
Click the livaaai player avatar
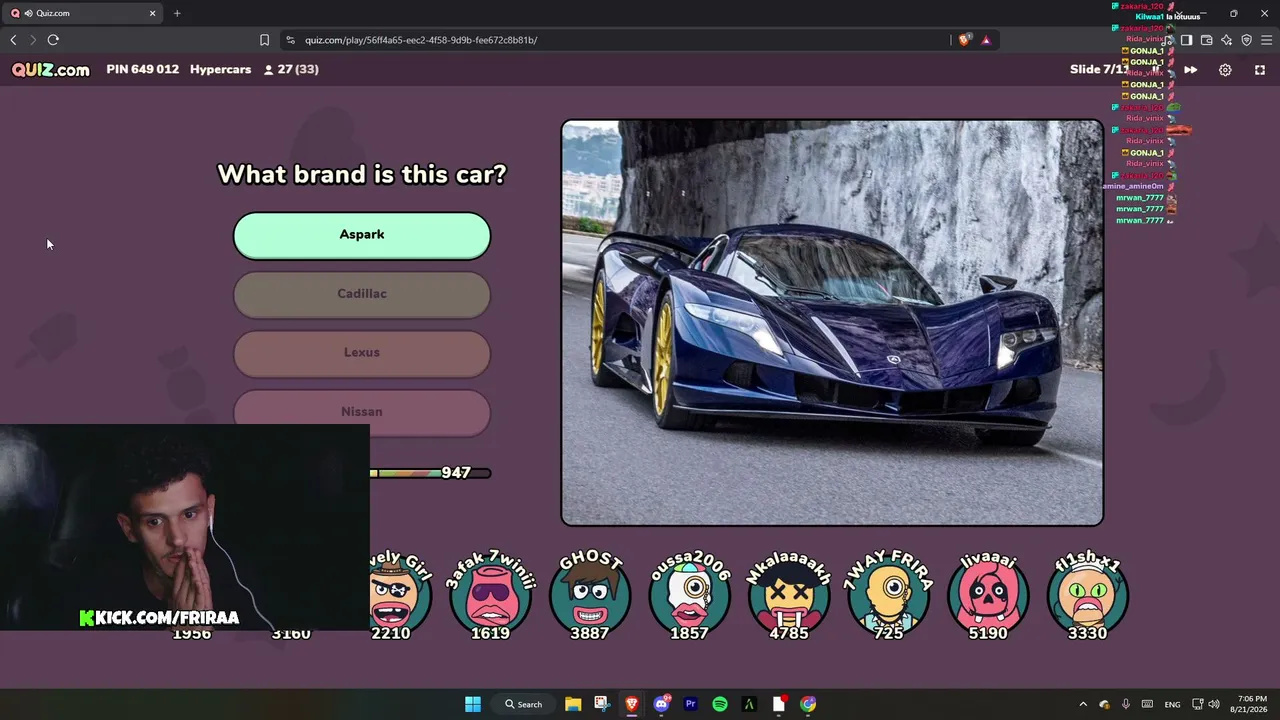(988, 595)
